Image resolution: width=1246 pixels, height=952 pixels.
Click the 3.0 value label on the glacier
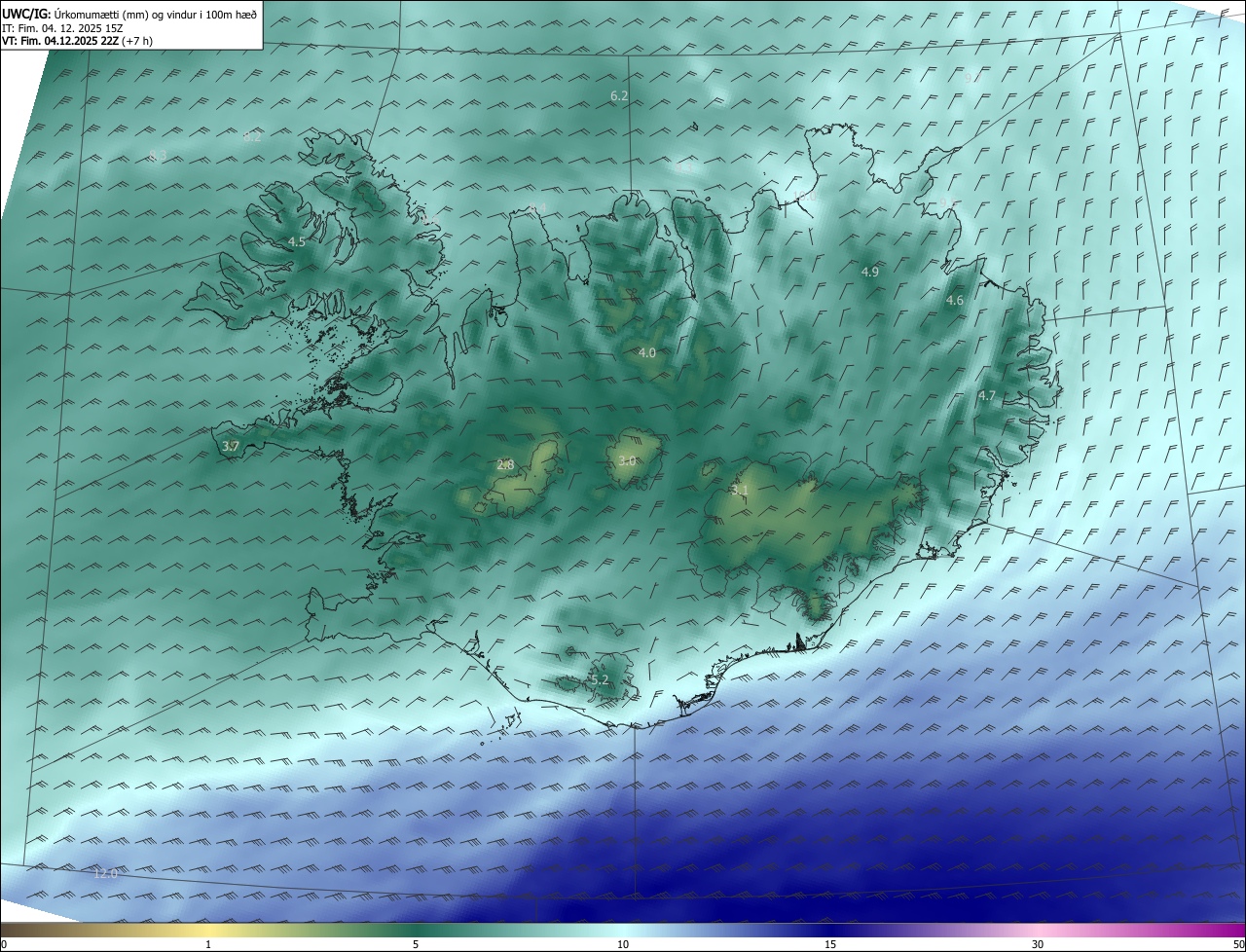(627, 460)
